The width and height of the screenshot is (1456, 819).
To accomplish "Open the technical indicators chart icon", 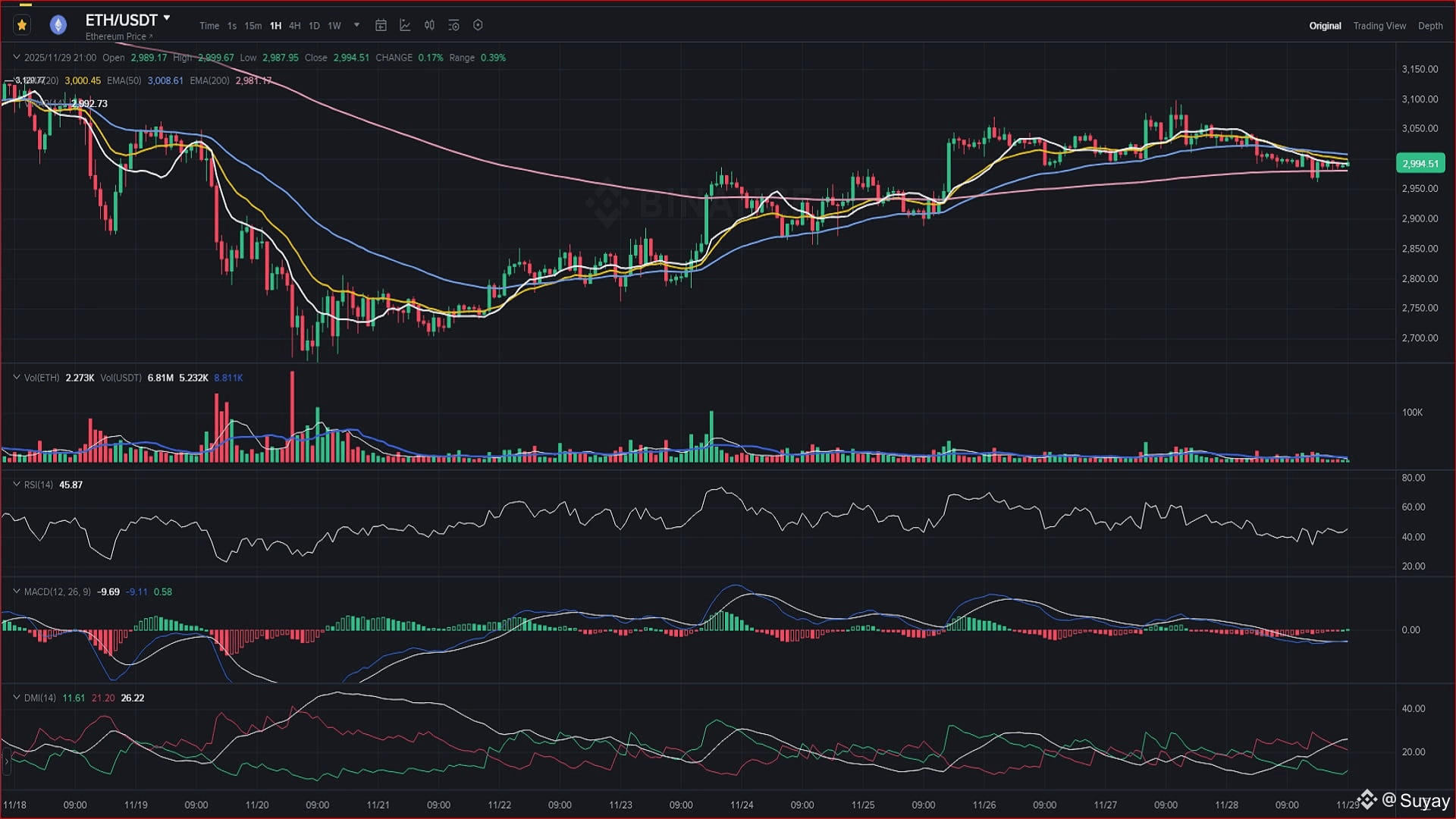I will tap(405, 25).
